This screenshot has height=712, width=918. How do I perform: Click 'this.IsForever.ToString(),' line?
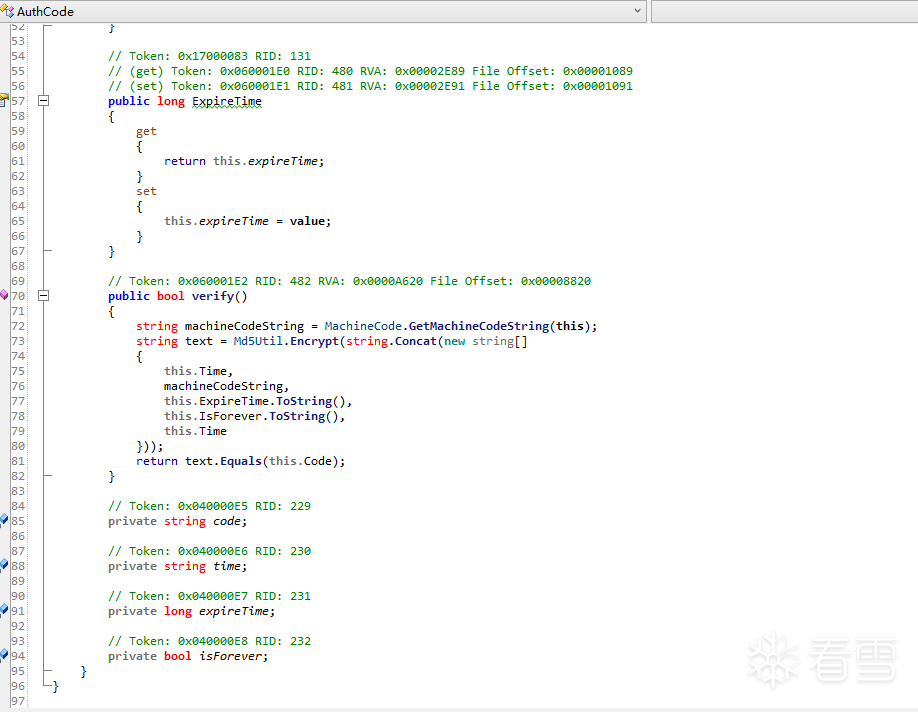click(x=255, y=416)
